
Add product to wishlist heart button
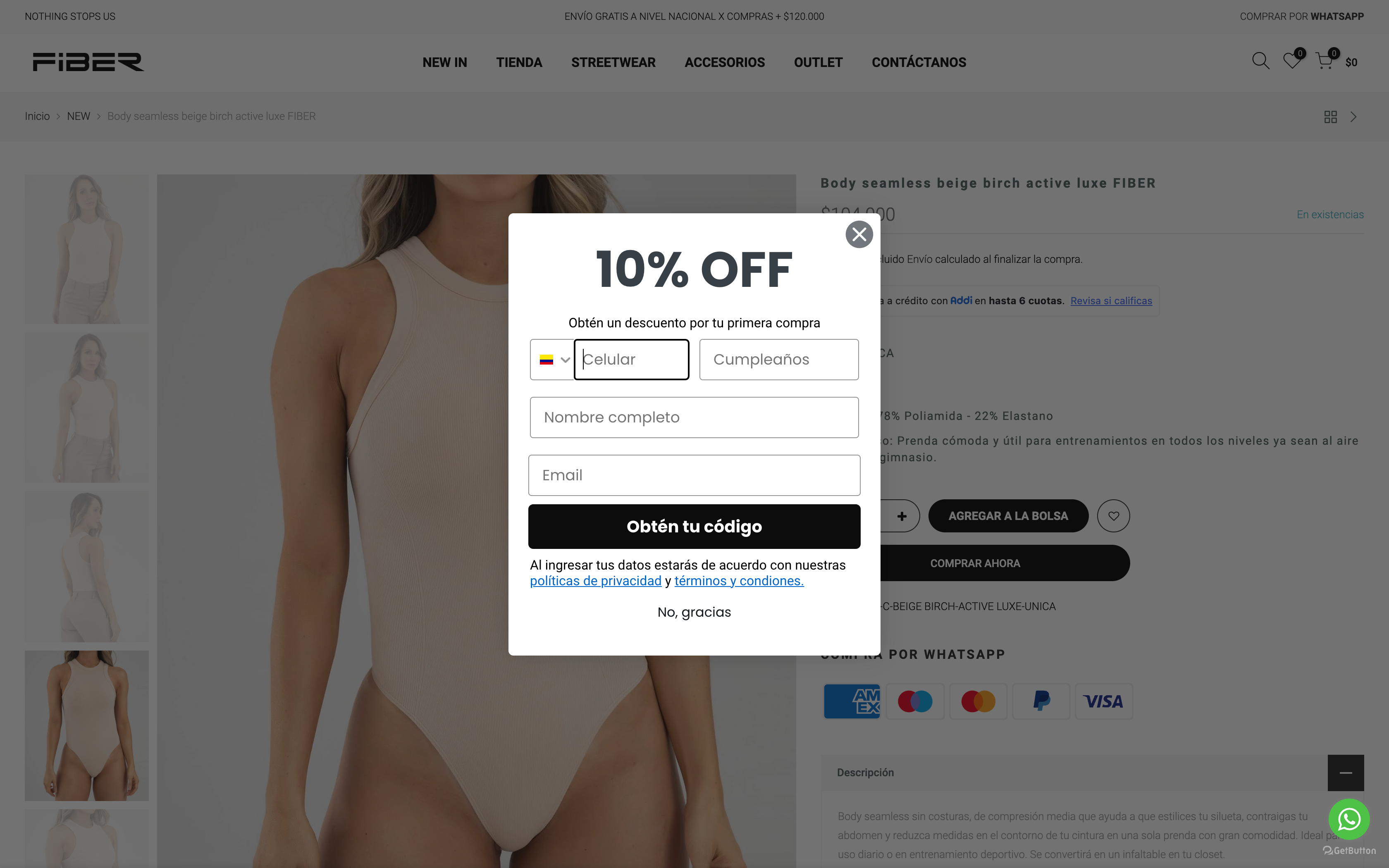click(1114, 515)
